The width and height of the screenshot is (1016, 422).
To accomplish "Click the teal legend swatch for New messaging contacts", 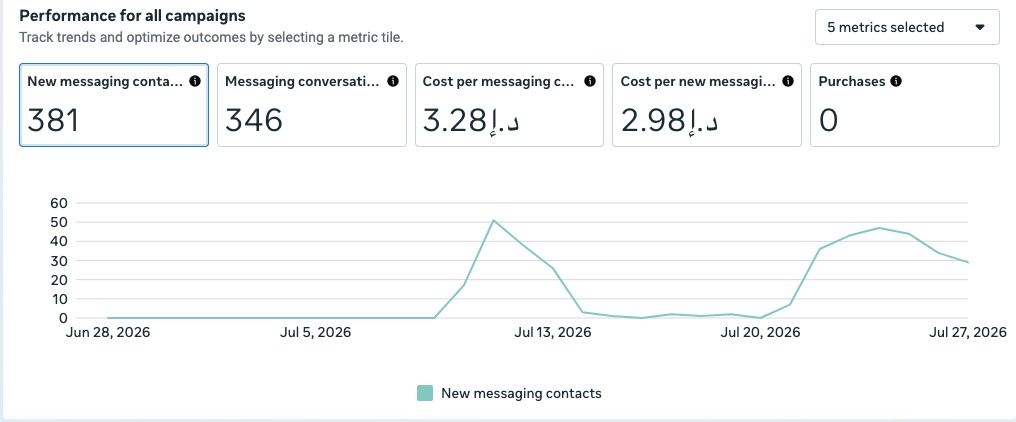I will tap(424, 393).
